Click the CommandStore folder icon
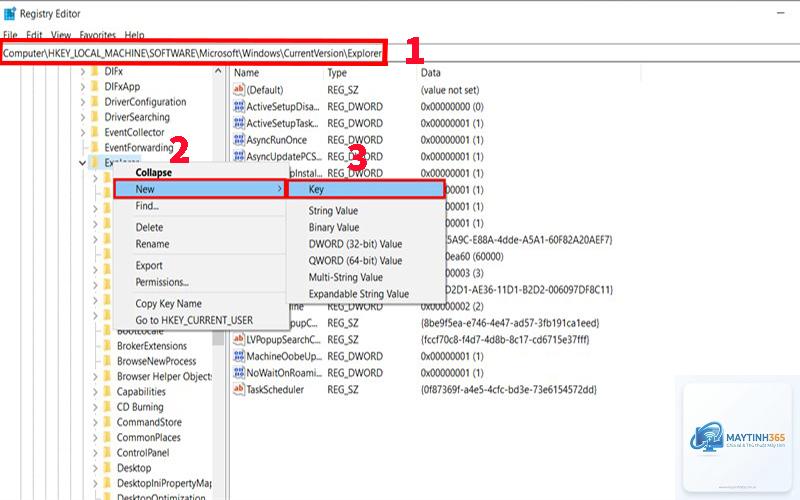The width and height of the screenshot is (800, 500). coord(107,422)
